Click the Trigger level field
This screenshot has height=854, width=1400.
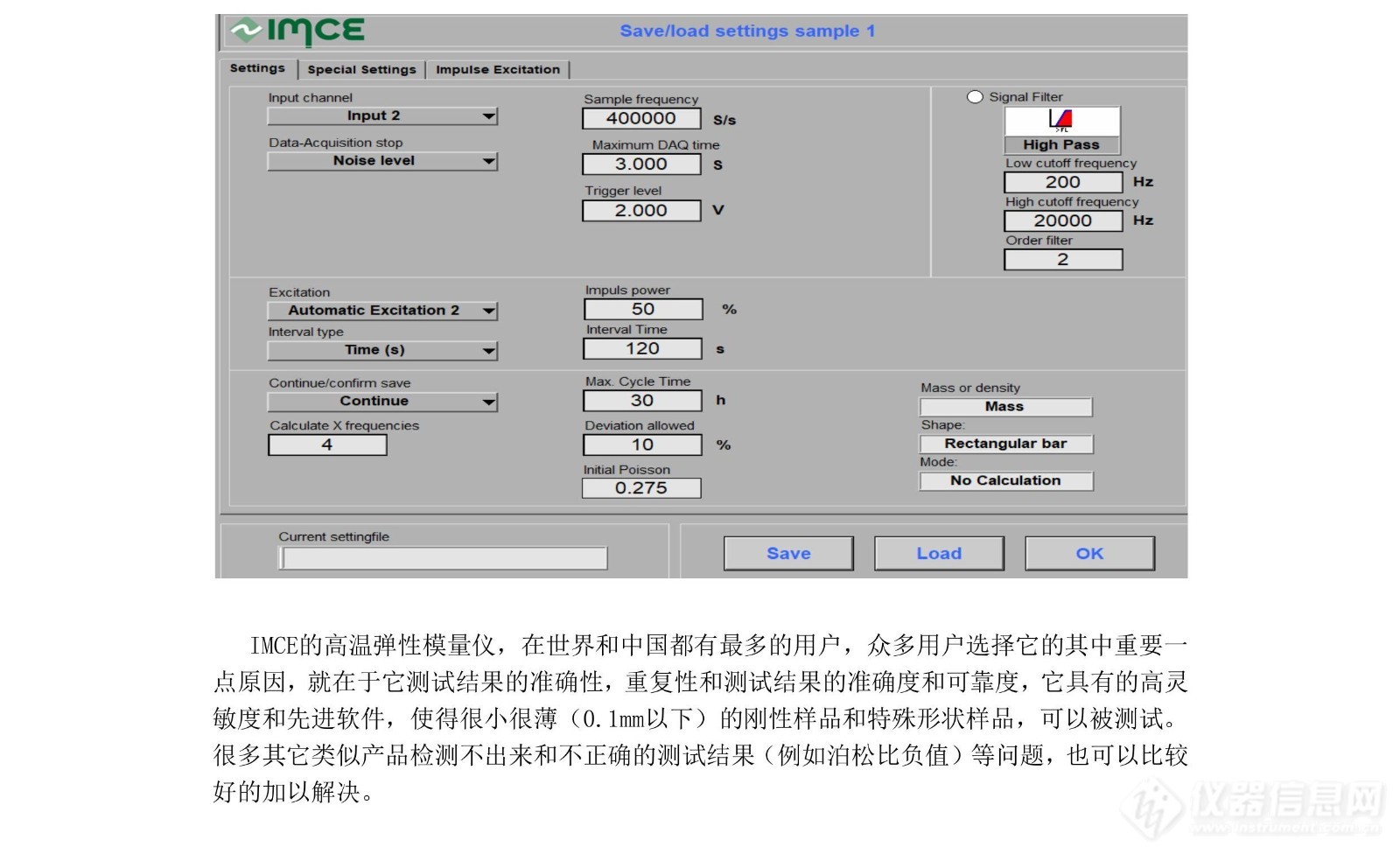tap(641, 210)
